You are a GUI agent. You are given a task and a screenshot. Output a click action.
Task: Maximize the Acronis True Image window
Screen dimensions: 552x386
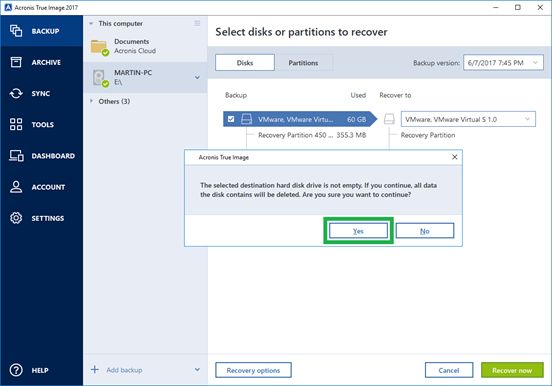click(518, 7)
